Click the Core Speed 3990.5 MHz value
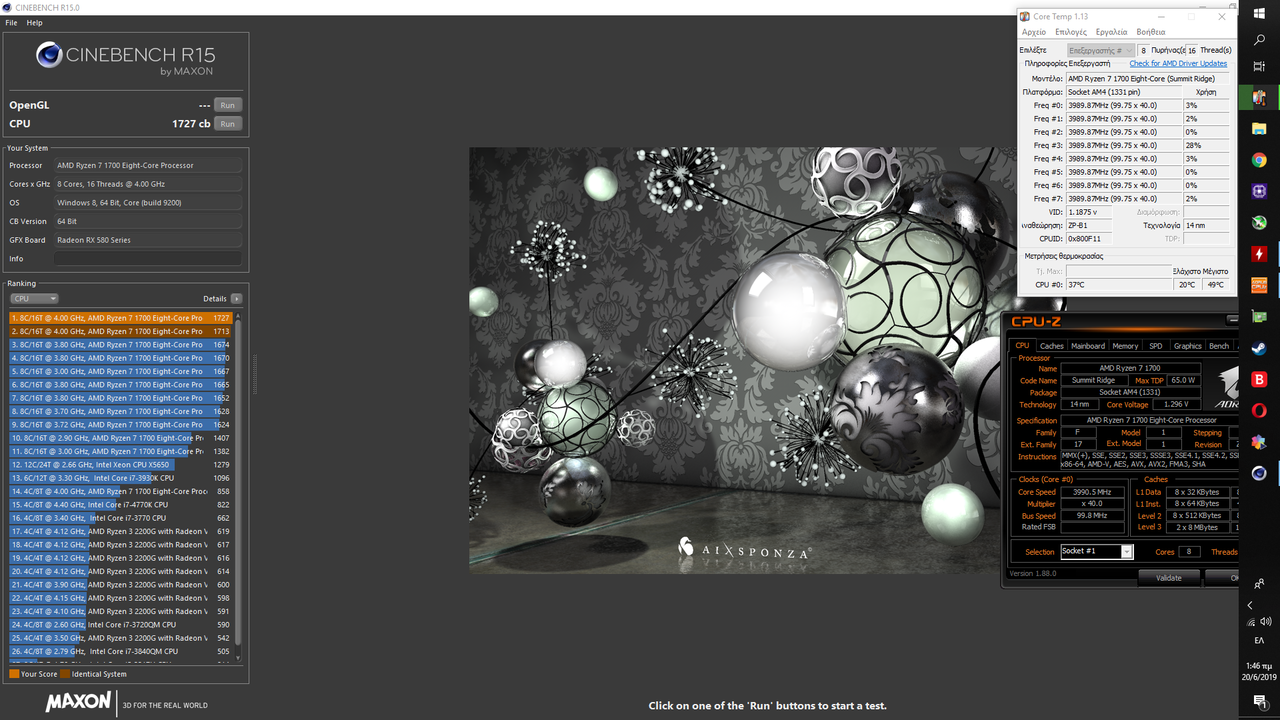The height and width of the screenshot is (720, 1280). pos(1092,492)
